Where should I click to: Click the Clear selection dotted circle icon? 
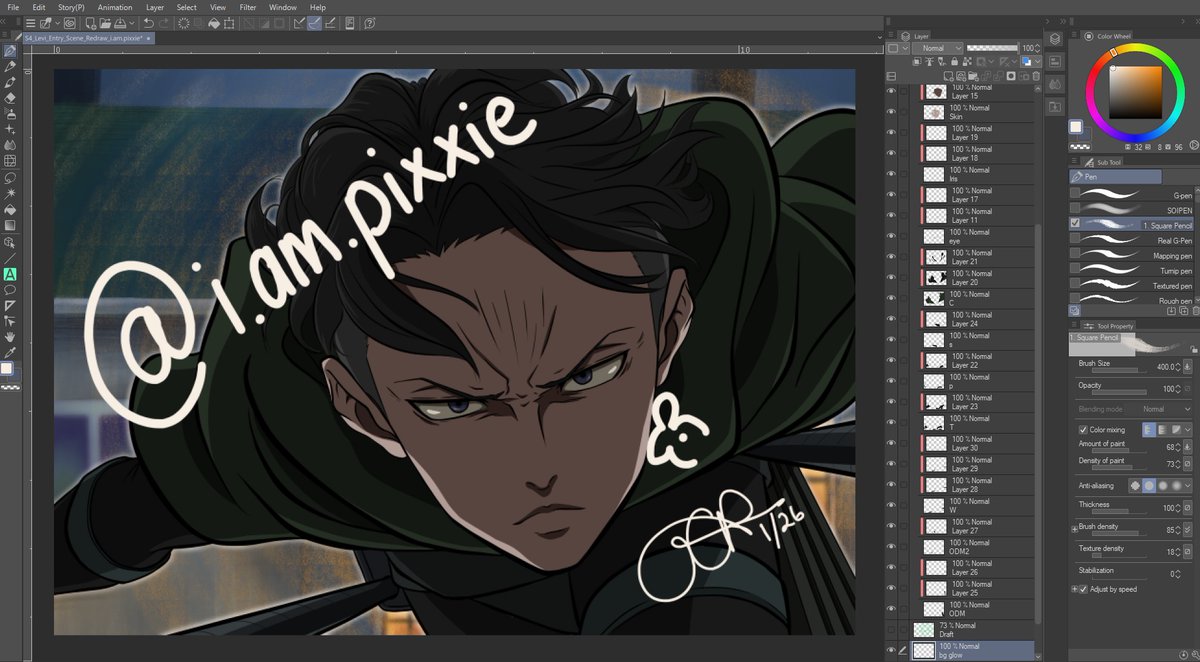[183, 23]
